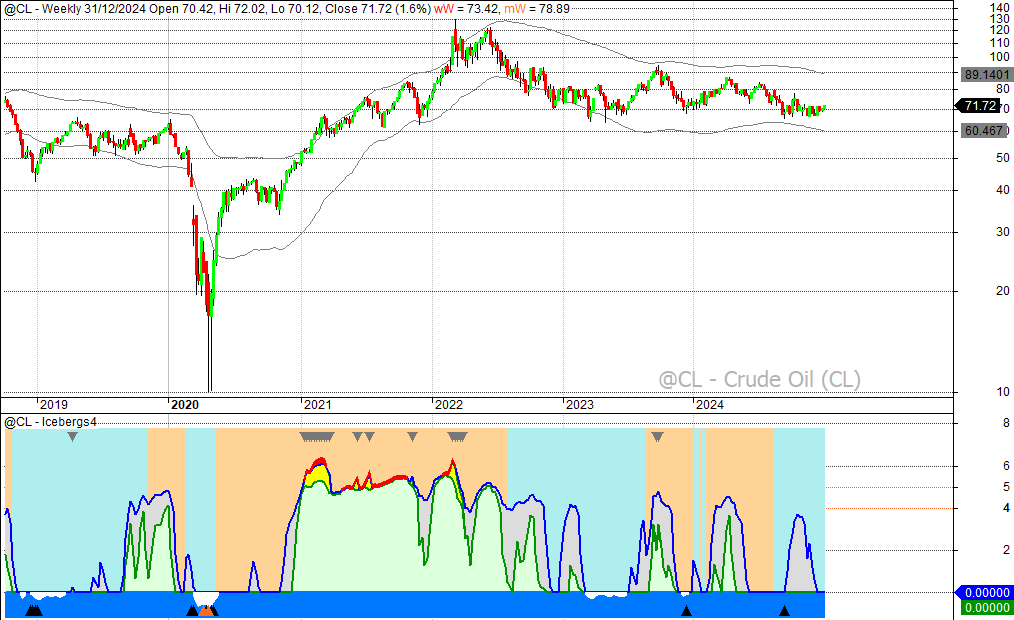
Task: Click the 2020 price low candle wick
Action: click(210, 360)
